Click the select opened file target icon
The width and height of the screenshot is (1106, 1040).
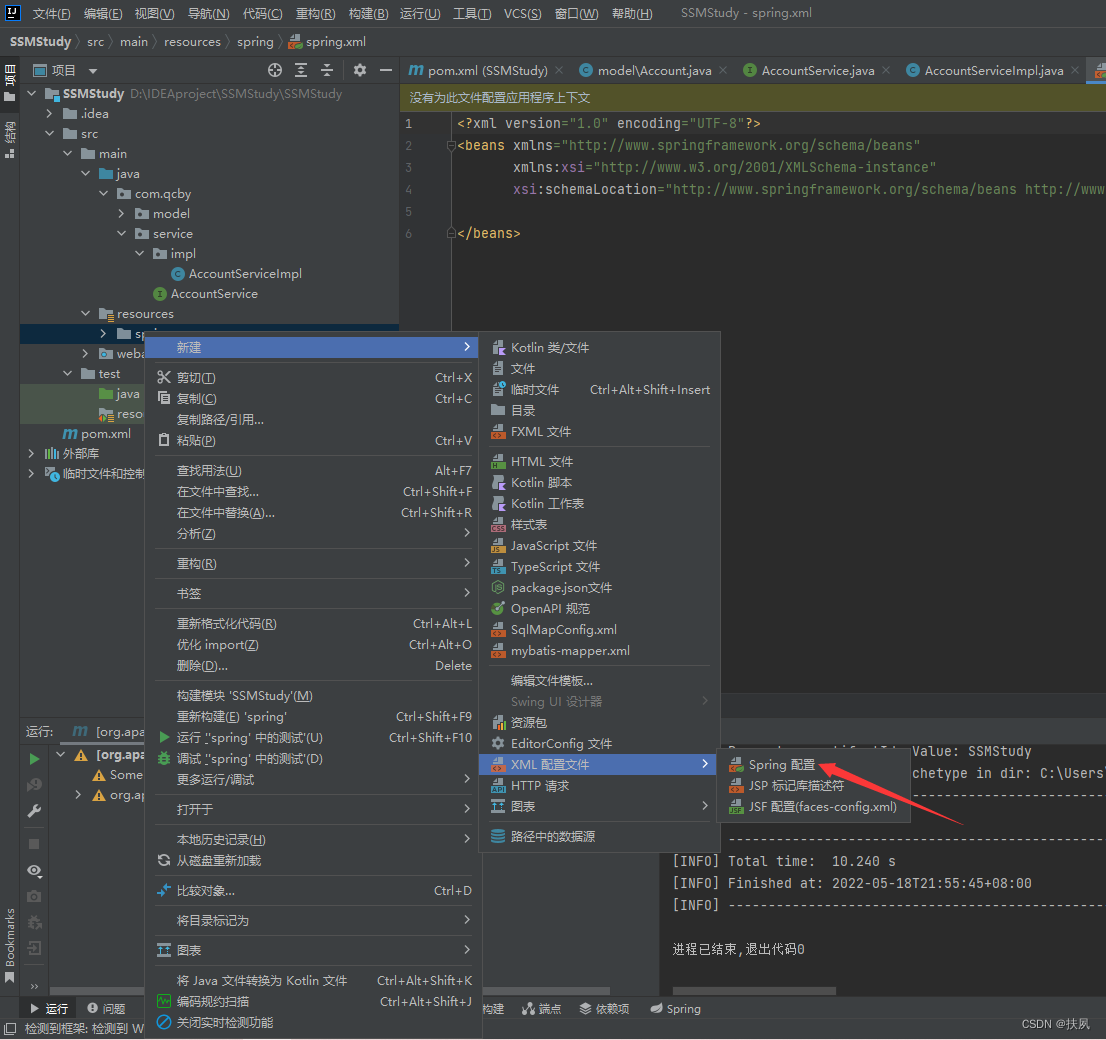pyautogui.click(x=275, y=70)
